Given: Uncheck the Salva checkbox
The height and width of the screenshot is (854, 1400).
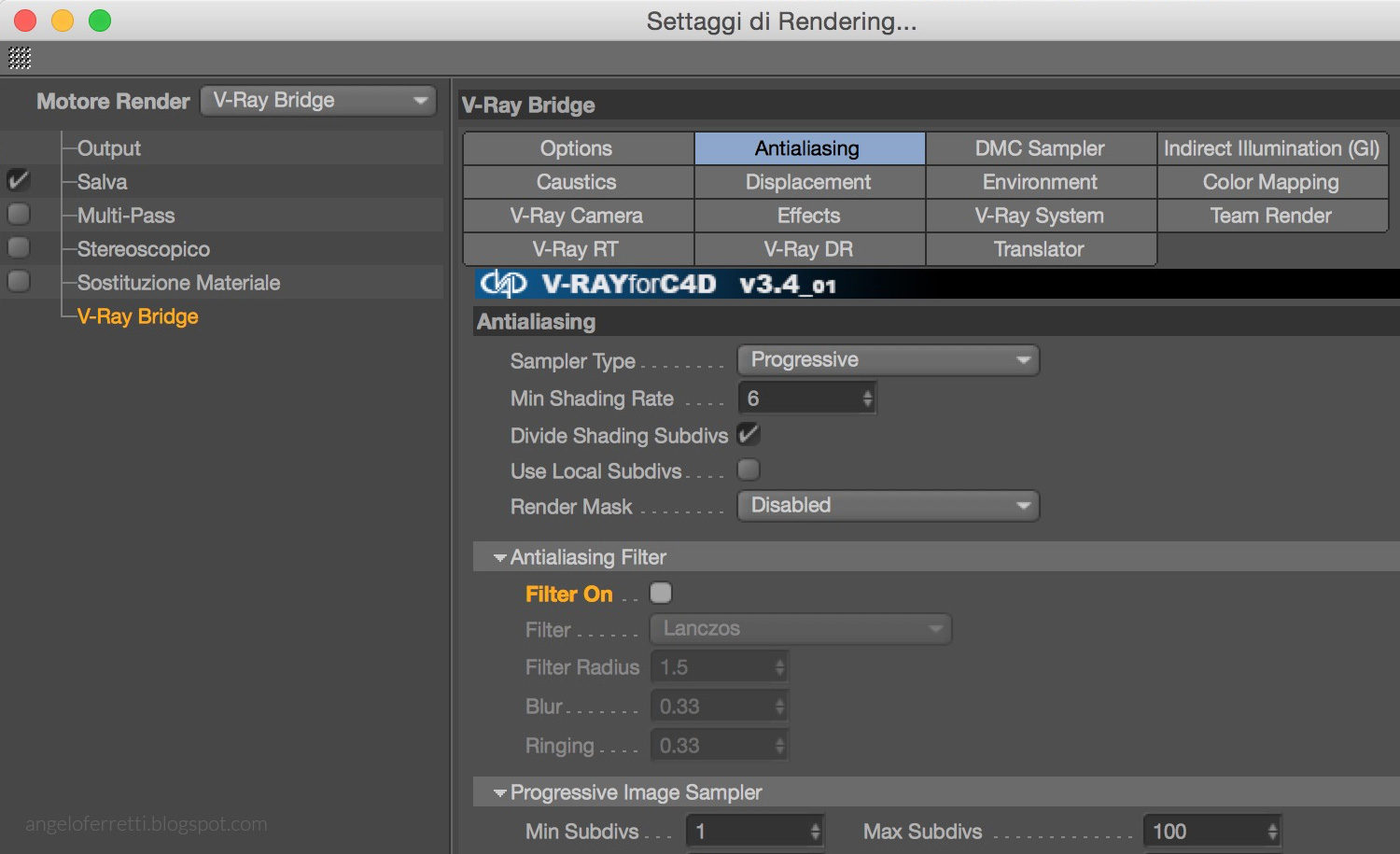Looking at the screenshot, I should [19, 180].
